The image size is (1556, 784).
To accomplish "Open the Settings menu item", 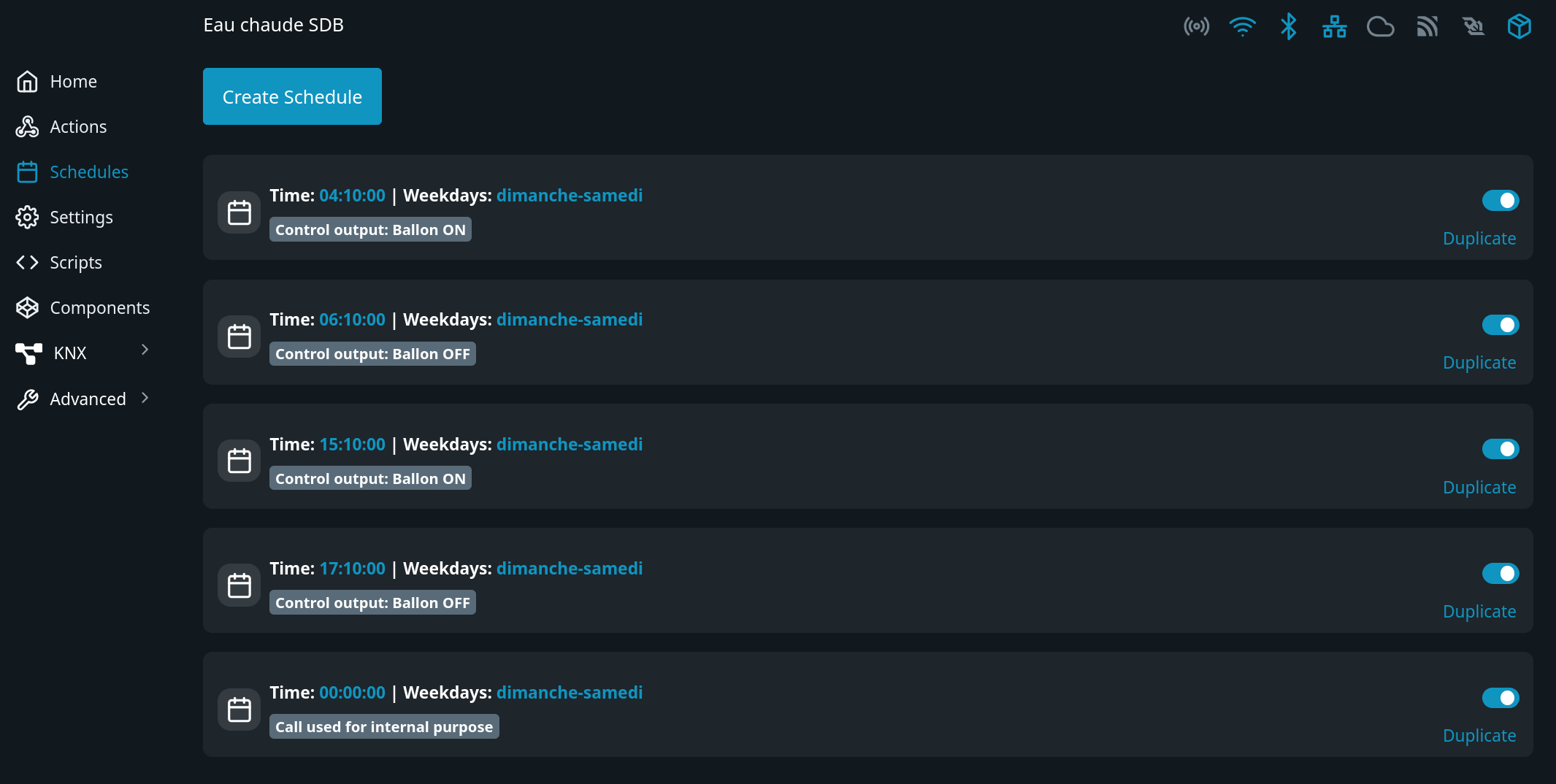I will pyautogui.click(x=81, y=218).
